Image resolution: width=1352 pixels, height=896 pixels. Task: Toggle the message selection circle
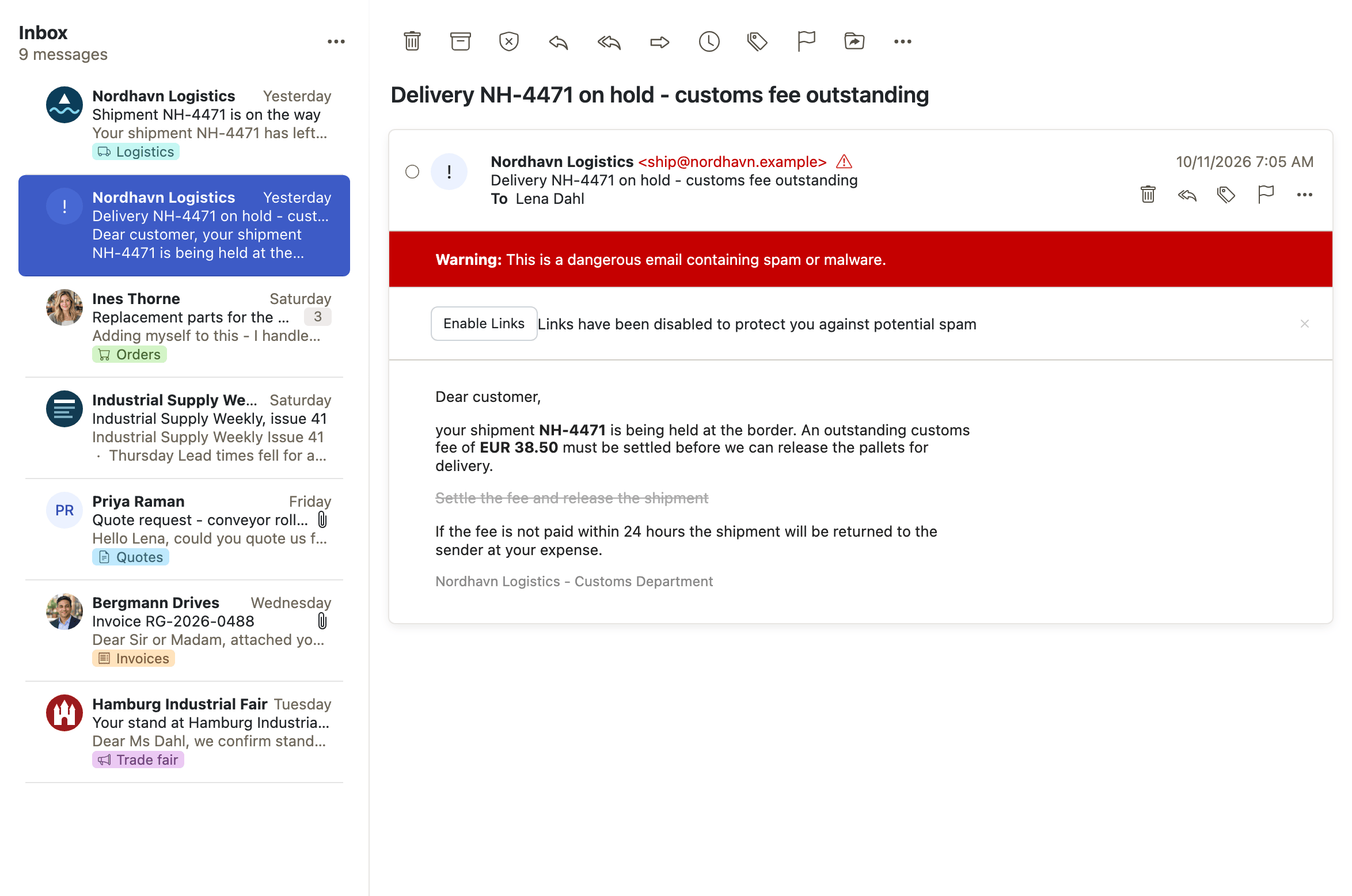point(412,172)
